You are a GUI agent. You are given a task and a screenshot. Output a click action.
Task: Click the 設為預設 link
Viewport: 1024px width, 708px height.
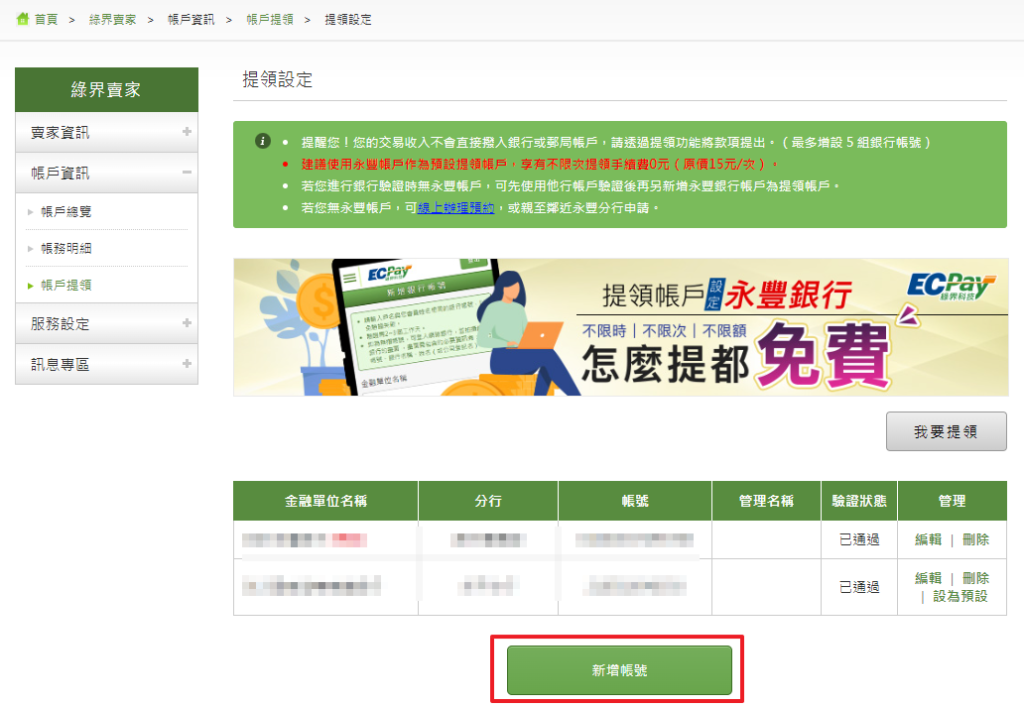pos(960,596)
